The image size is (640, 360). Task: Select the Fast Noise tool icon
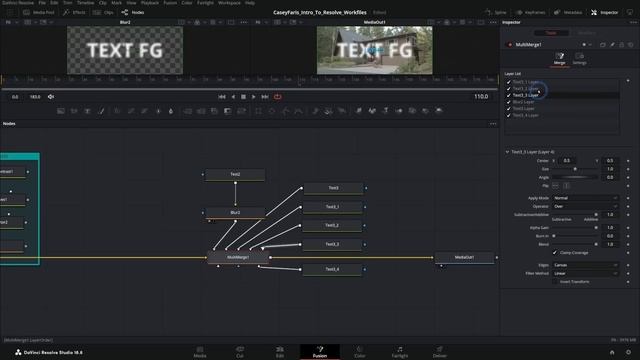tap(74, 111)
